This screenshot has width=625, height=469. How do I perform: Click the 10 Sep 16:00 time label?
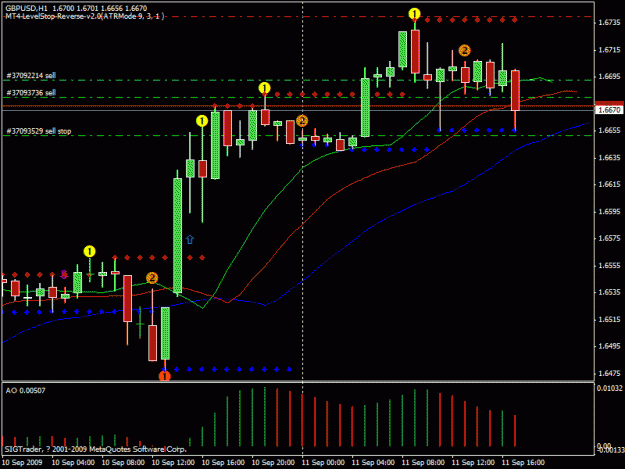pyautogui.click(x=223, y=463)
